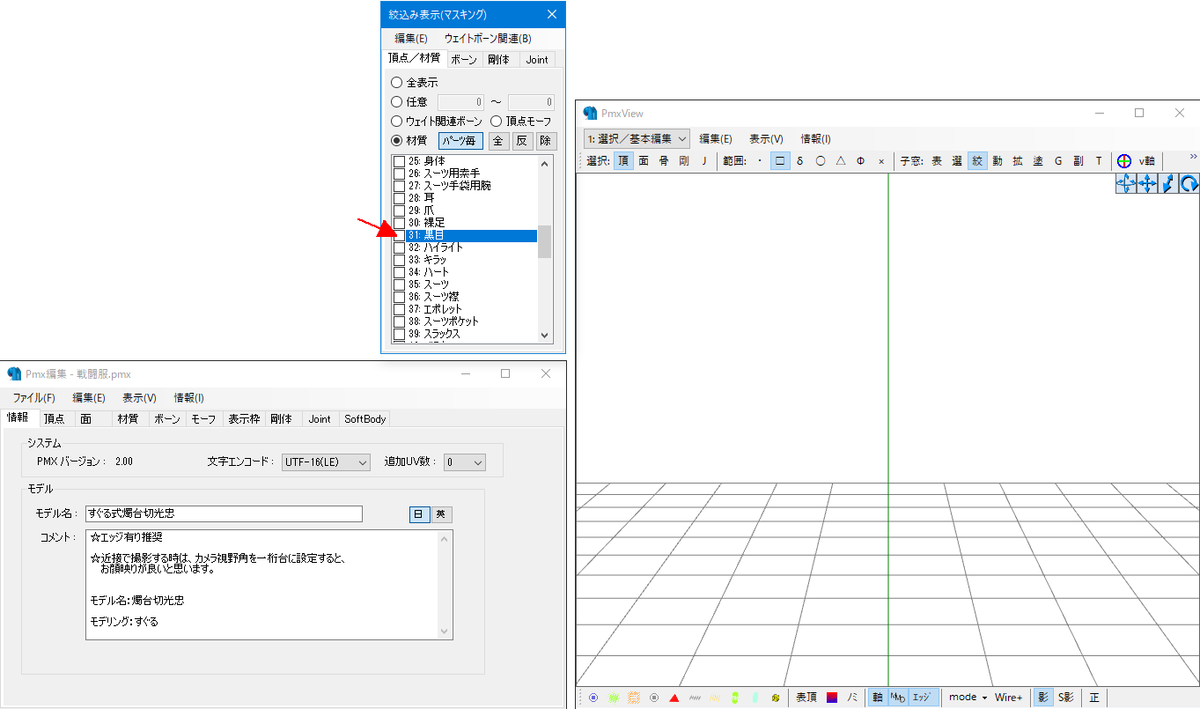The image size is (1200, 709).
Task: Switch to 材質 tab in Pmx編集
Action: pyautogui.click(x=128, y=419)
